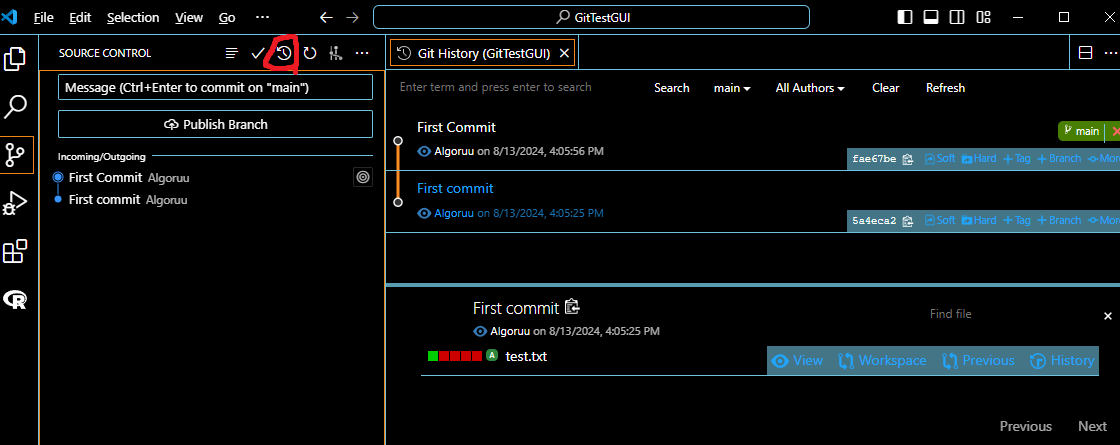Image resolution: width=1120 pixels, height=445 pixels.
Task: Click the commit checkmark icon in Source Control
Action: pos(258,53)
